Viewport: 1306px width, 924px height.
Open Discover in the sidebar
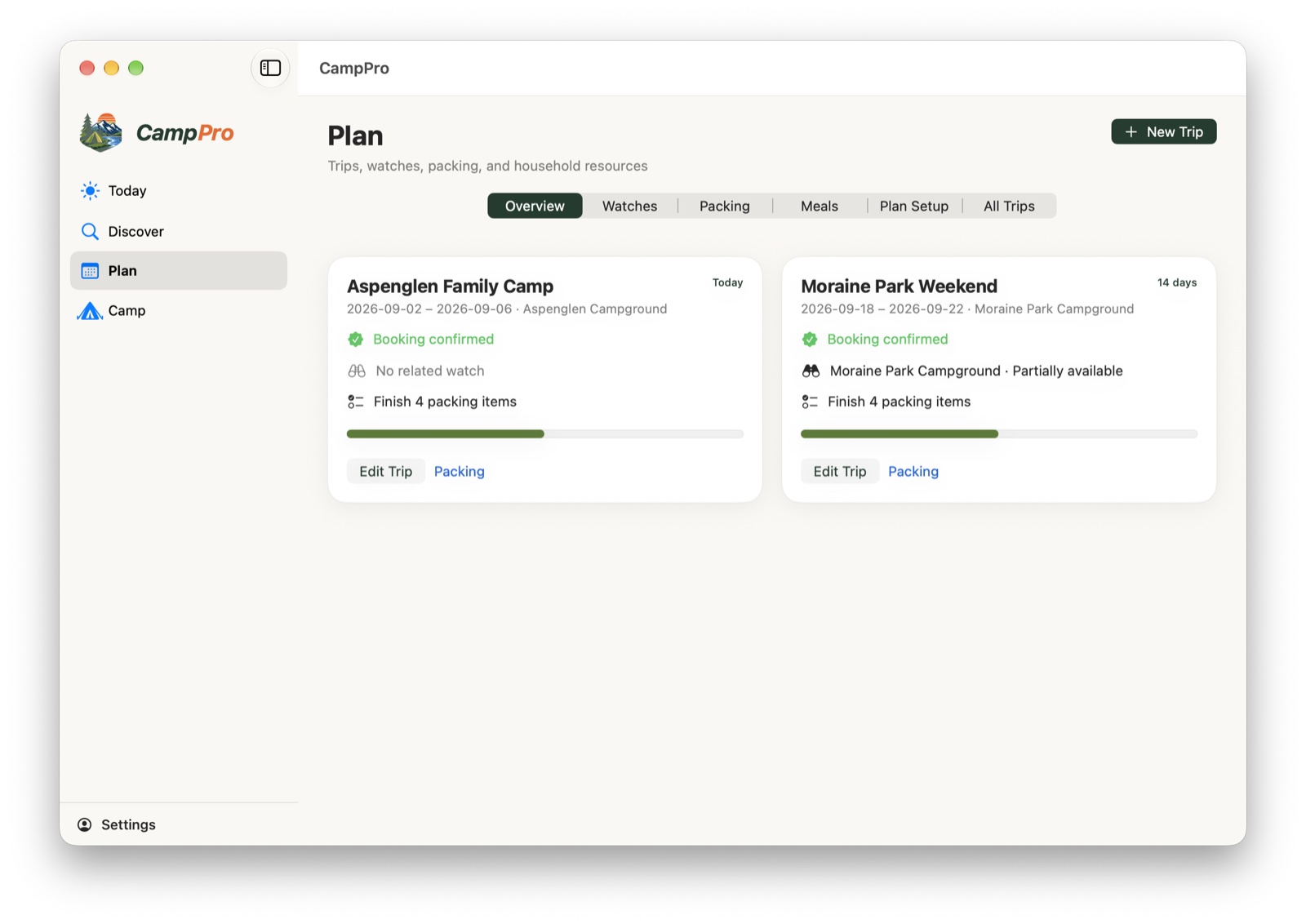click(x=178, y=232)
